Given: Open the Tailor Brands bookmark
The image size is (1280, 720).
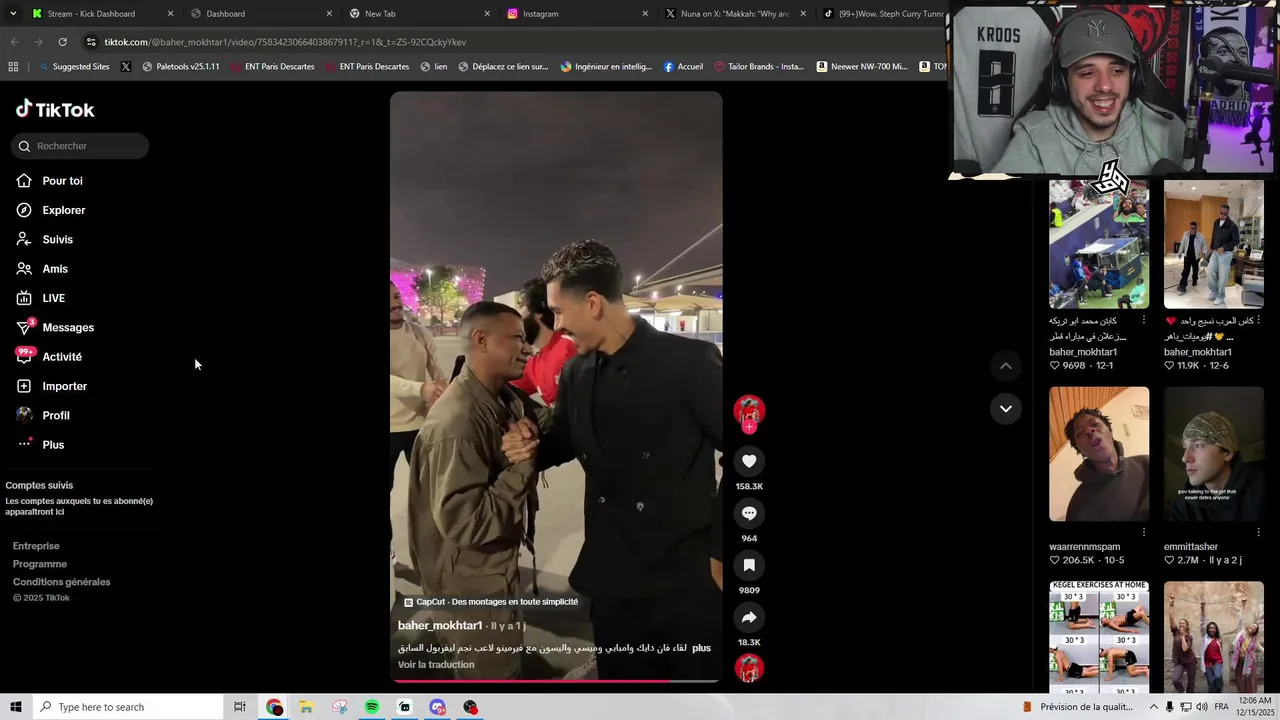Looking at the screenshot, I should pos(759,67).
